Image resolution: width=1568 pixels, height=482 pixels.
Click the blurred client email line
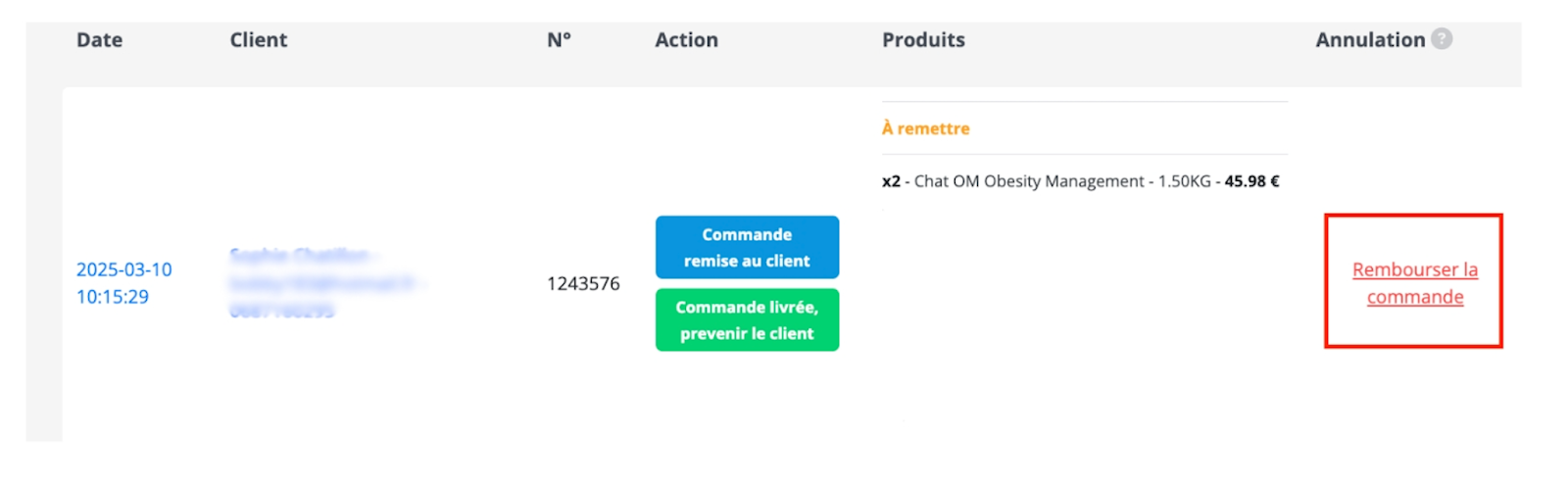(x=321, y=283)
